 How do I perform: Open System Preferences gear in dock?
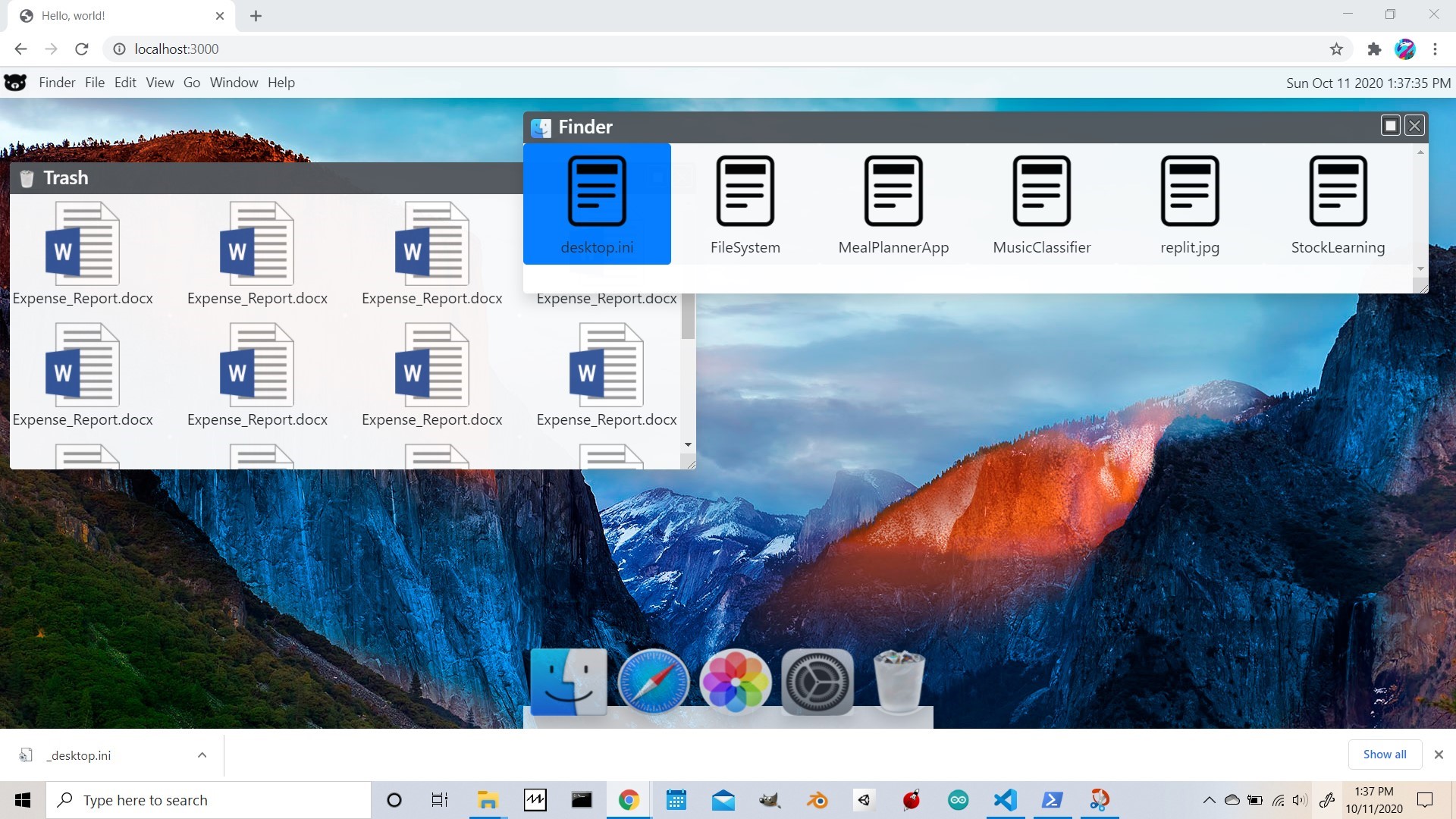(x=817, y=682)
